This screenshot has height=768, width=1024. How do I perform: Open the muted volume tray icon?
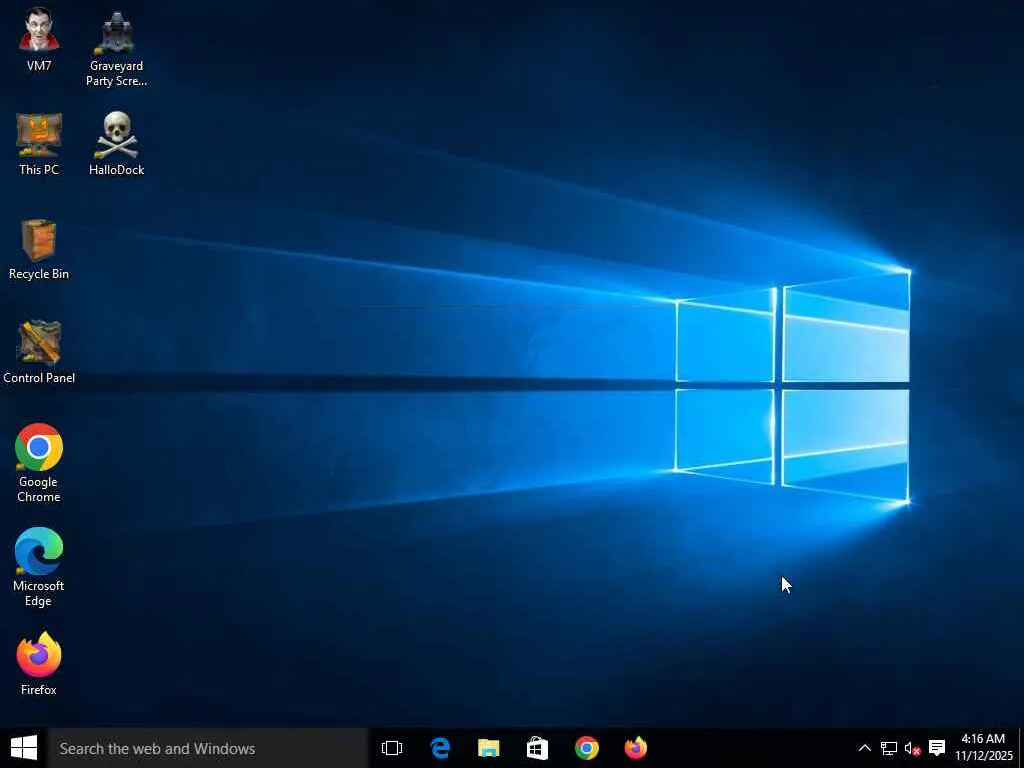[x=912, y=748]
